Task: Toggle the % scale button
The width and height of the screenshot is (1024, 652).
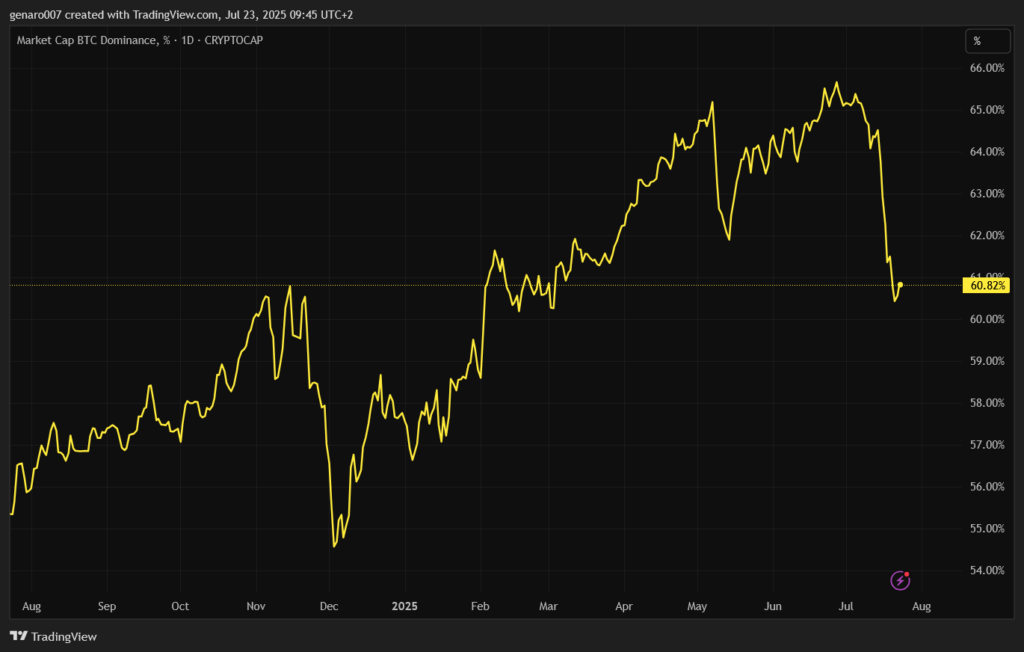Action: 977,41
